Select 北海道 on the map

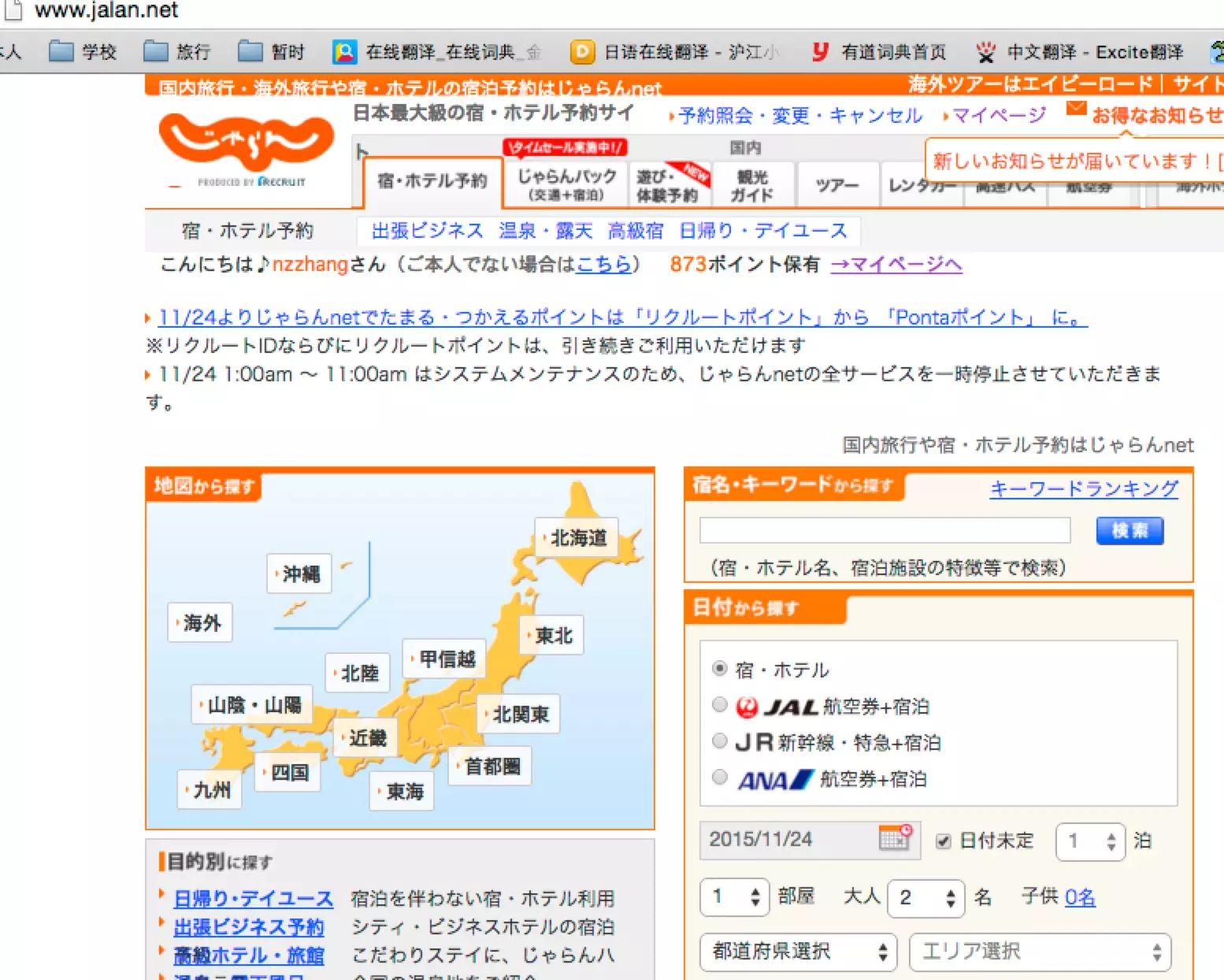tap(577, 538)
